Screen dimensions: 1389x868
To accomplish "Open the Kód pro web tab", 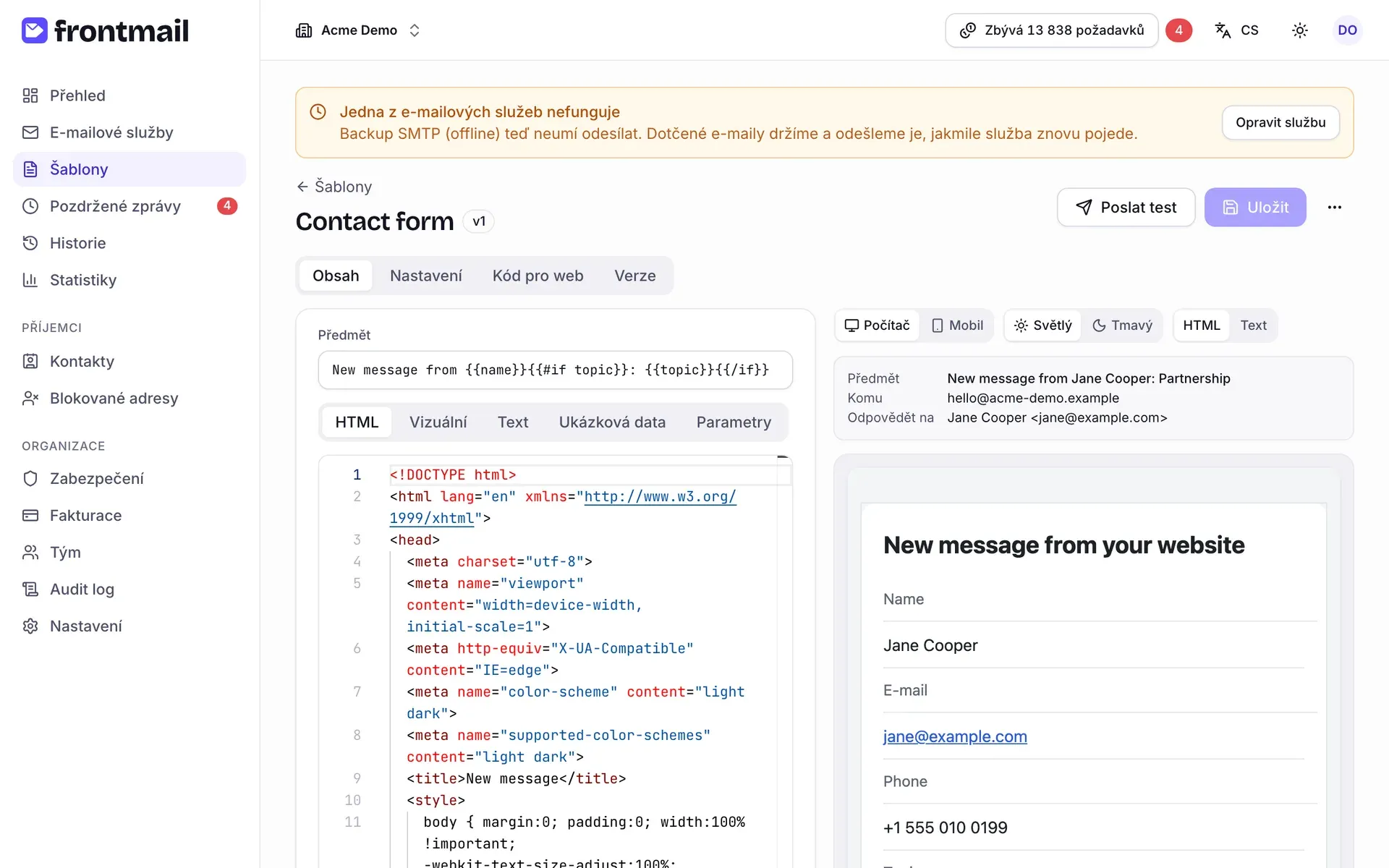I will pos(538,276).
